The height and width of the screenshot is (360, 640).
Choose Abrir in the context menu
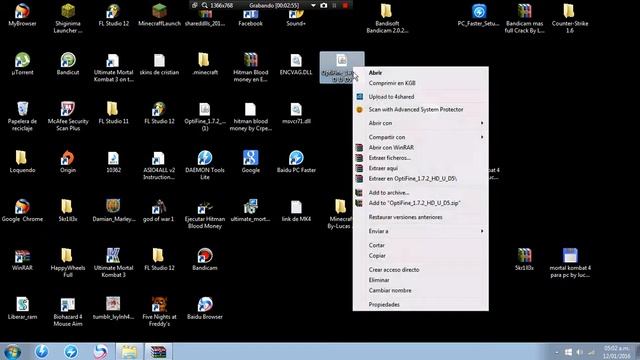pyautogui.click(x=420, y=73)
